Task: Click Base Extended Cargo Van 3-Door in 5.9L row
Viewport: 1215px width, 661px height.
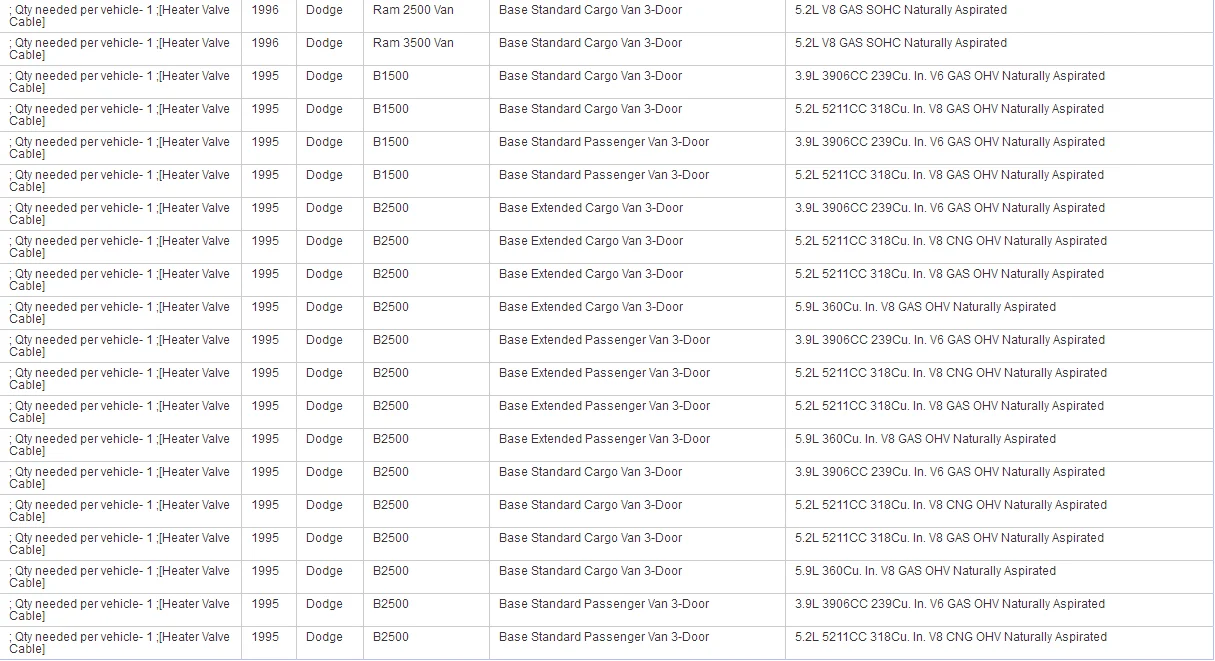Action: [591, 307]
